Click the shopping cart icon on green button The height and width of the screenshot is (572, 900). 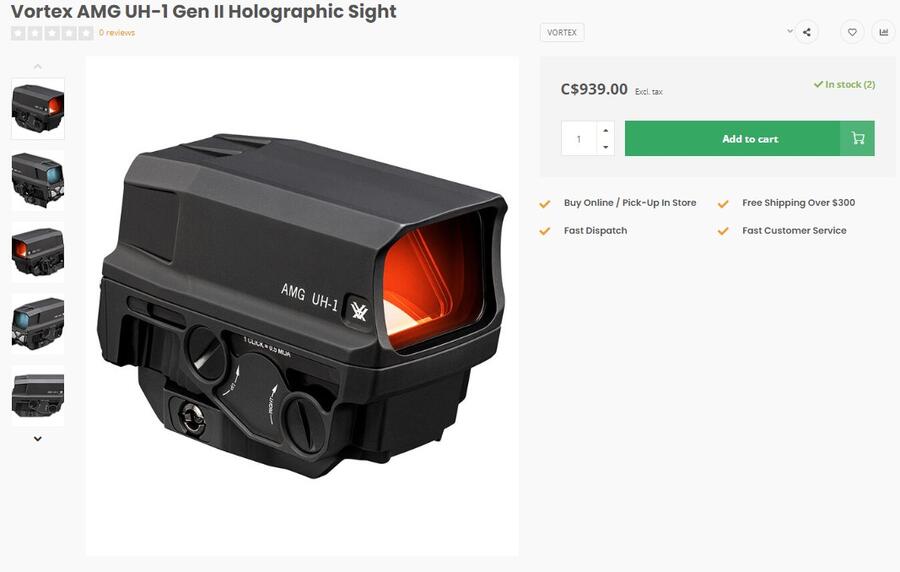coord(858,139)
